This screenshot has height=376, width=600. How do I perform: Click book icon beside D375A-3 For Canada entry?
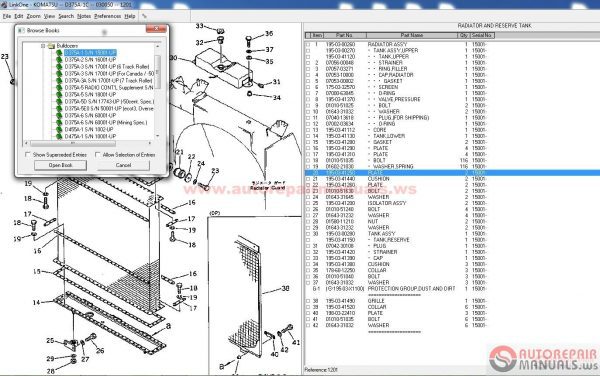(x=59, y=73)
